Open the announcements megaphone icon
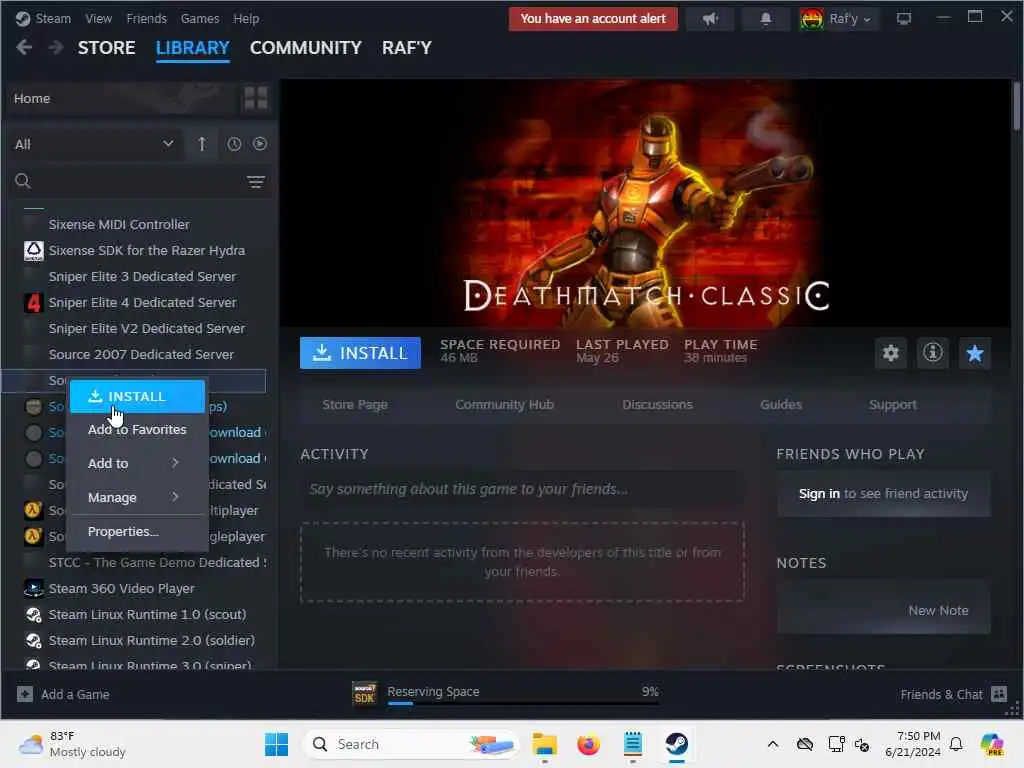1024x768 pixels. 710,19
